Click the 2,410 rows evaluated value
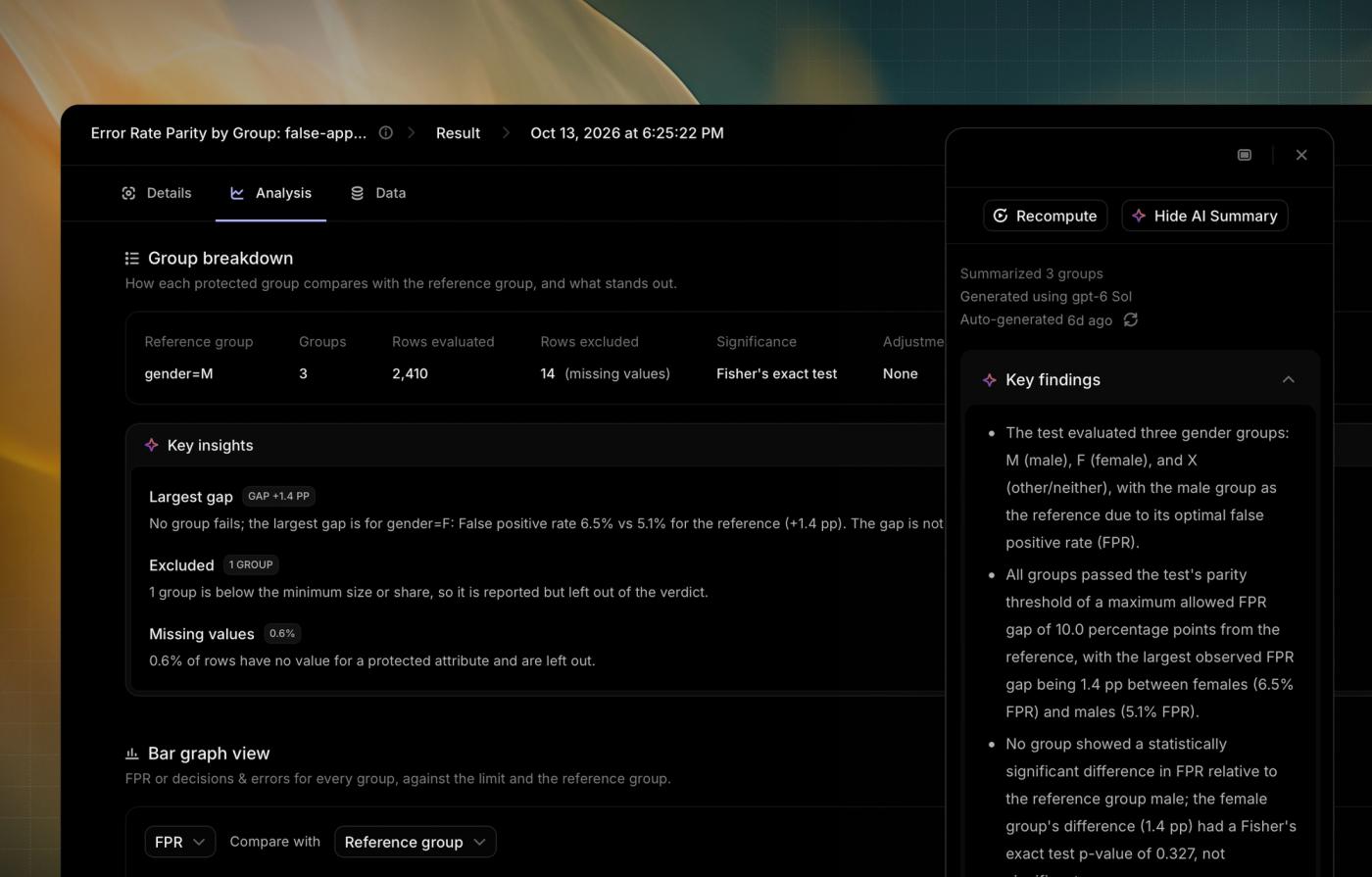Image resolution: width=1372 pixels, height=877 pixels. (410, 373)
